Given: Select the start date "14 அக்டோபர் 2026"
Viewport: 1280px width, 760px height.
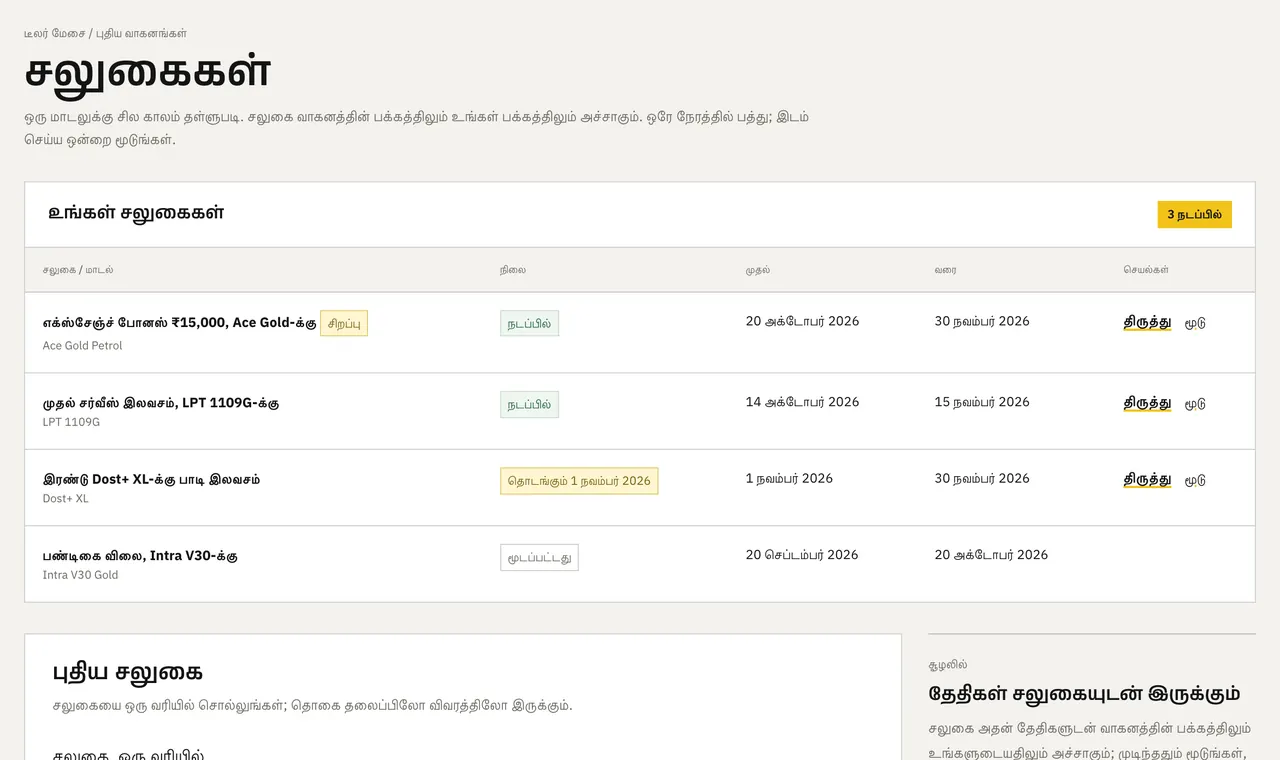Looking at the screenshot, I should (x=802, y=402).
